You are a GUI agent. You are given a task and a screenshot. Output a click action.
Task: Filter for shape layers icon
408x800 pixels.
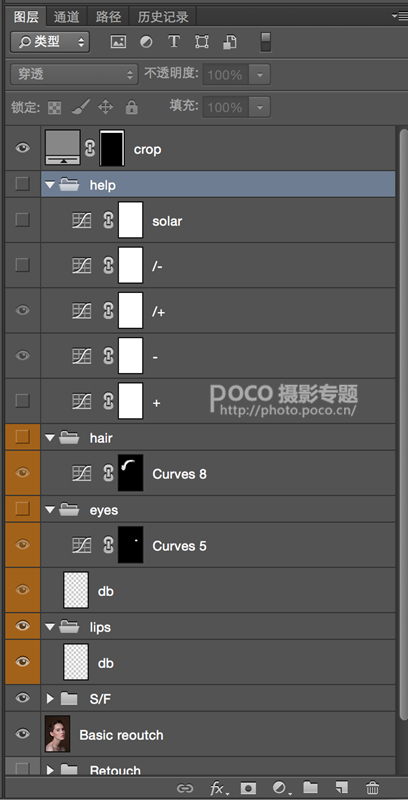[x=202, y=42]
